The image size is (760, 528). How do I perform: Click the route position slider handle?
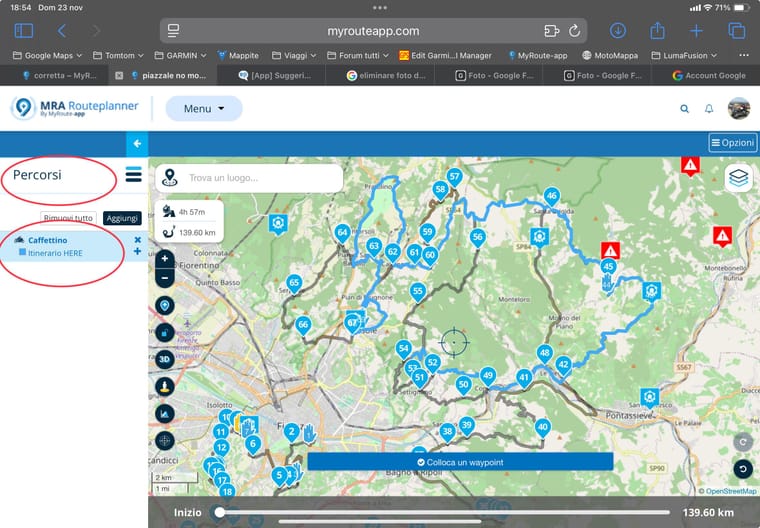(x=220, y=512)
